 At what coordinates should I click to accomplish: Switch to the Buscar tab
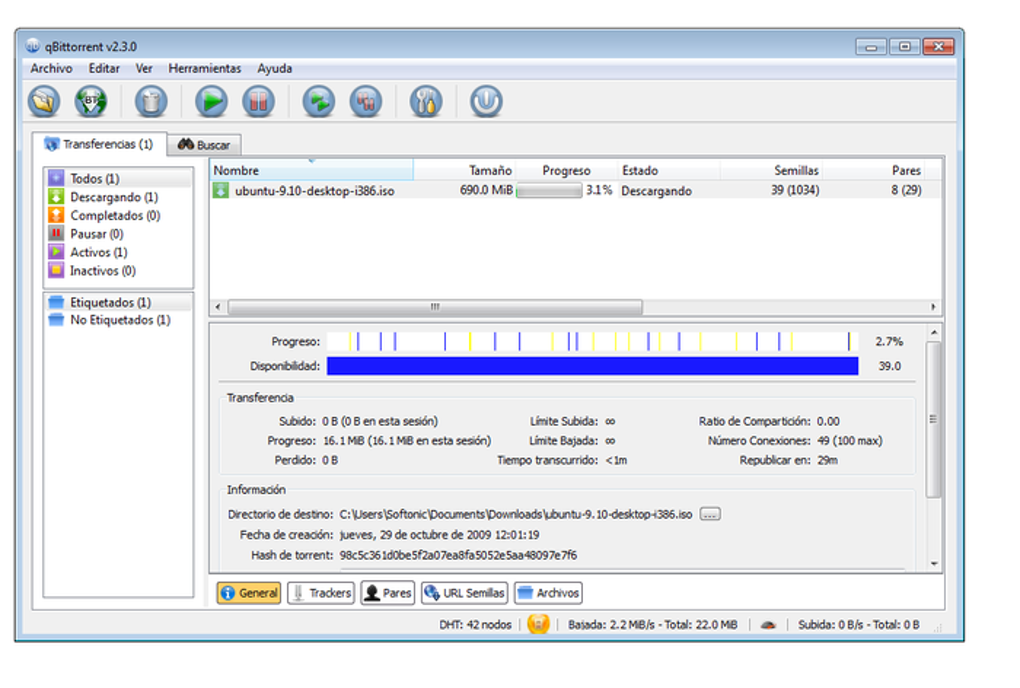[204, 145]
